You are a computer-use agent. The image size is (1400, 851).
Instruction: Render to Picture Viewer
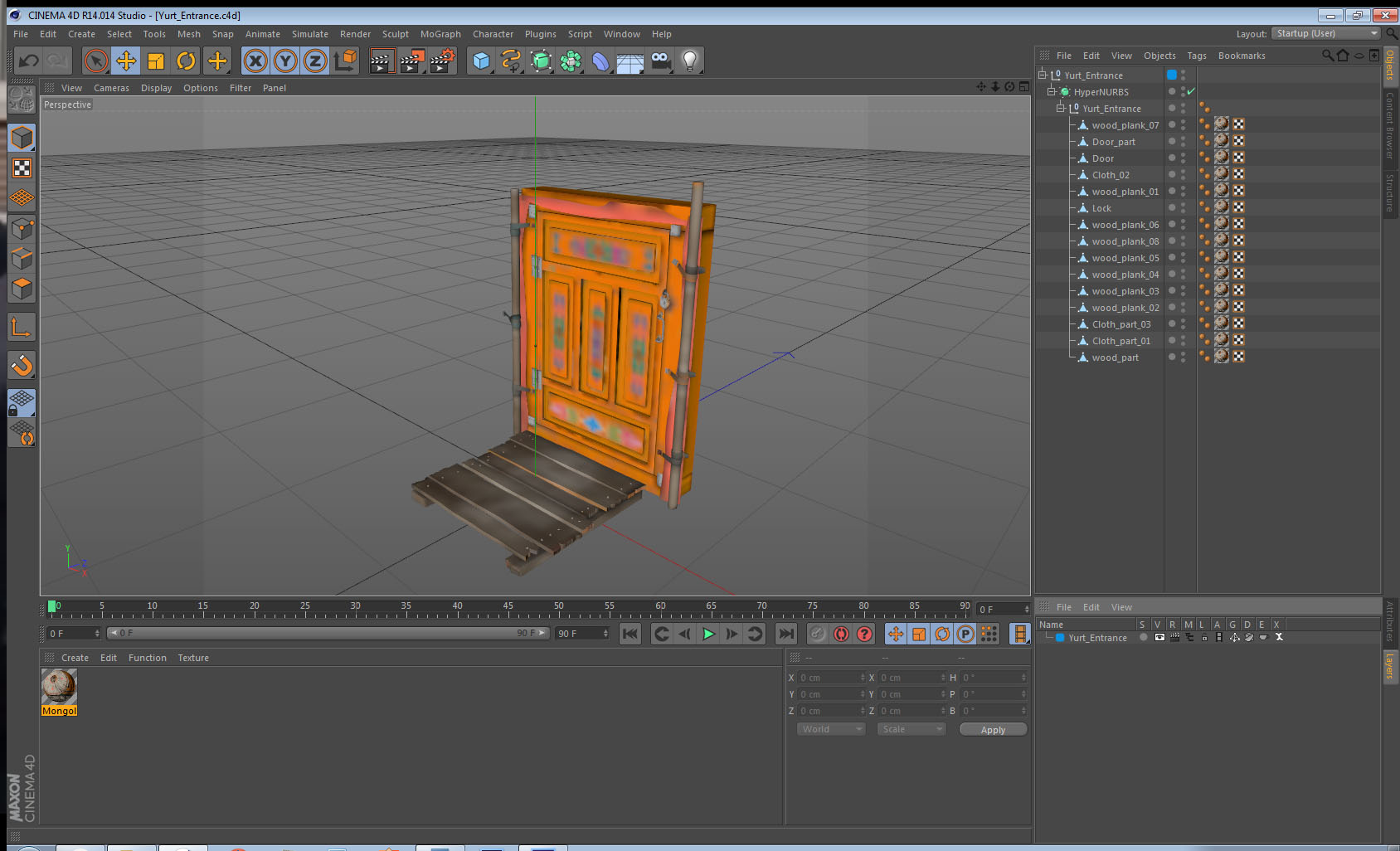coord(411,61)
